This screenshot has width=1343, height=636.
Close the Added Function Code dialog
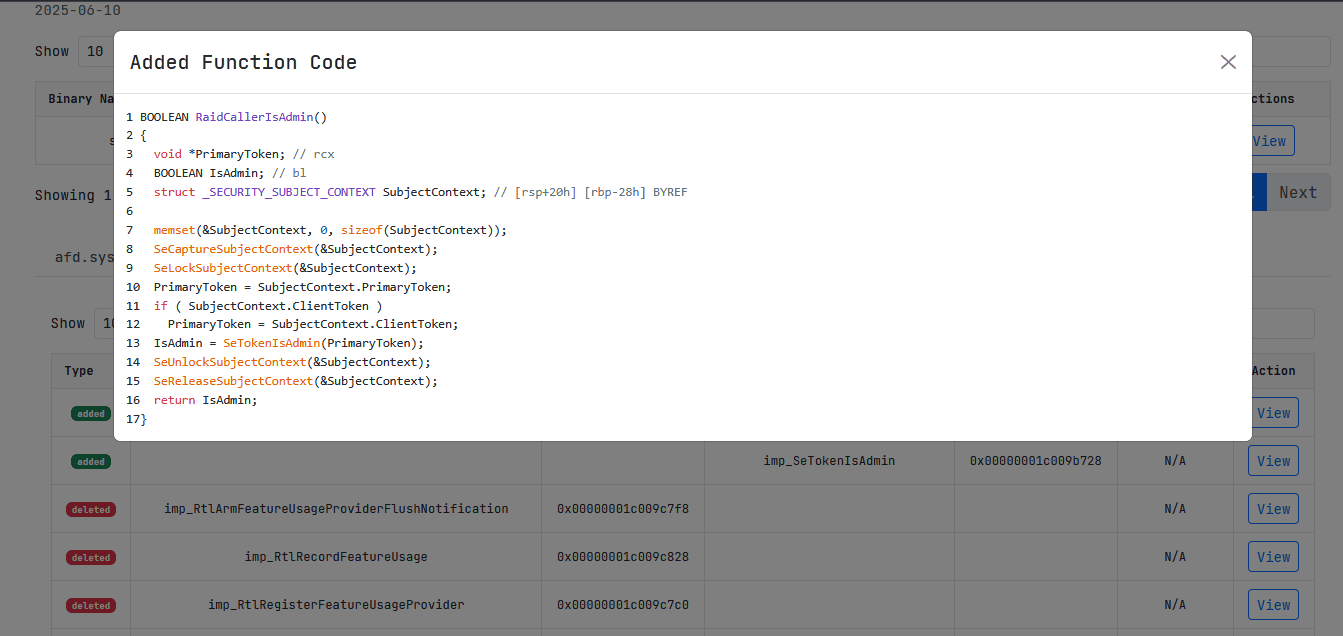pyautogui.click(x=1228, y=62)
